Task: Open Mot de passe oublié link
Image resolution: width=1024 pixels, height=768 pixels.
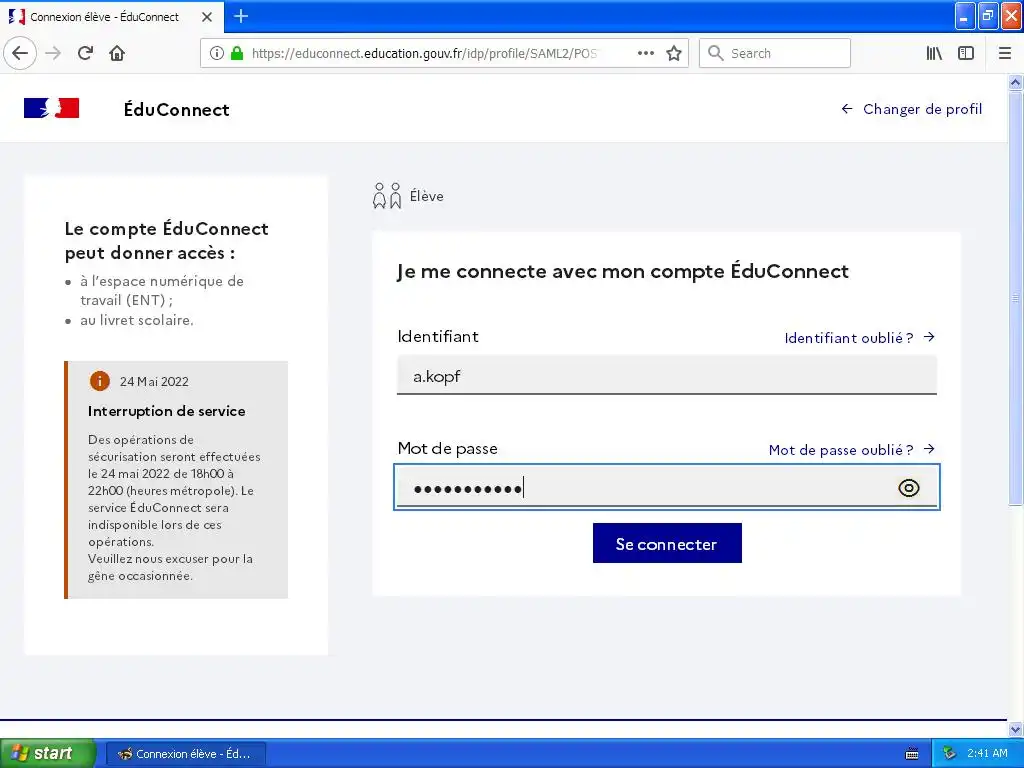Action: 852,450
